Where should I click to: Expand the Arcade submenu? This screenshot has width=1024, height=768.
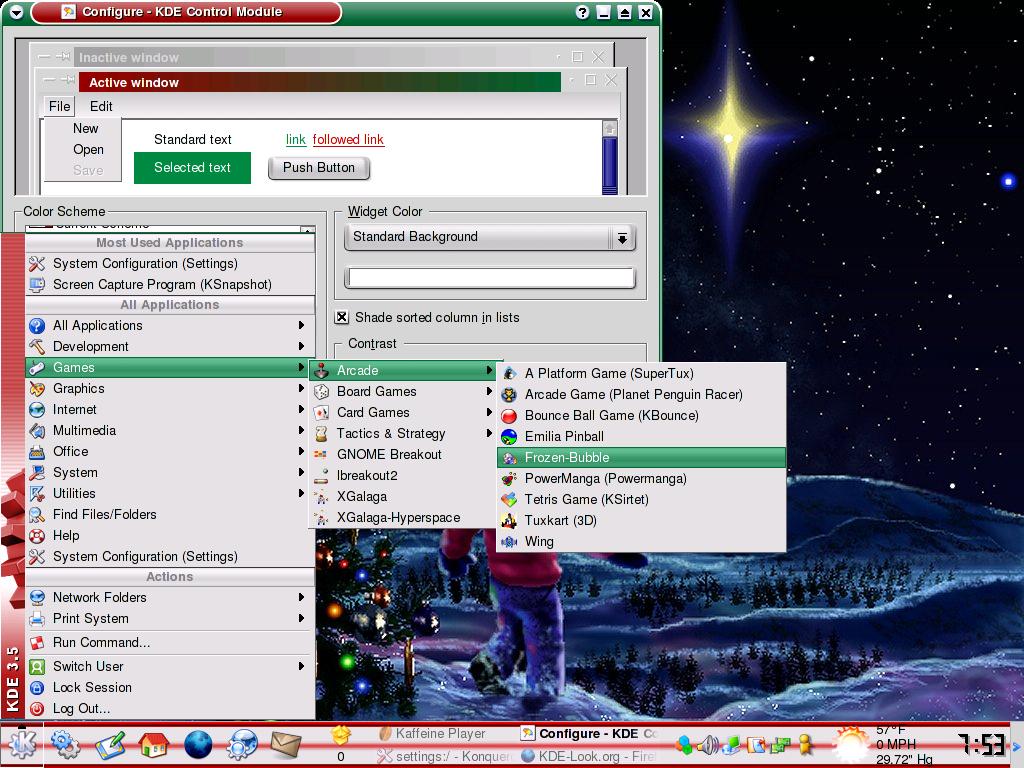(402, 370)
